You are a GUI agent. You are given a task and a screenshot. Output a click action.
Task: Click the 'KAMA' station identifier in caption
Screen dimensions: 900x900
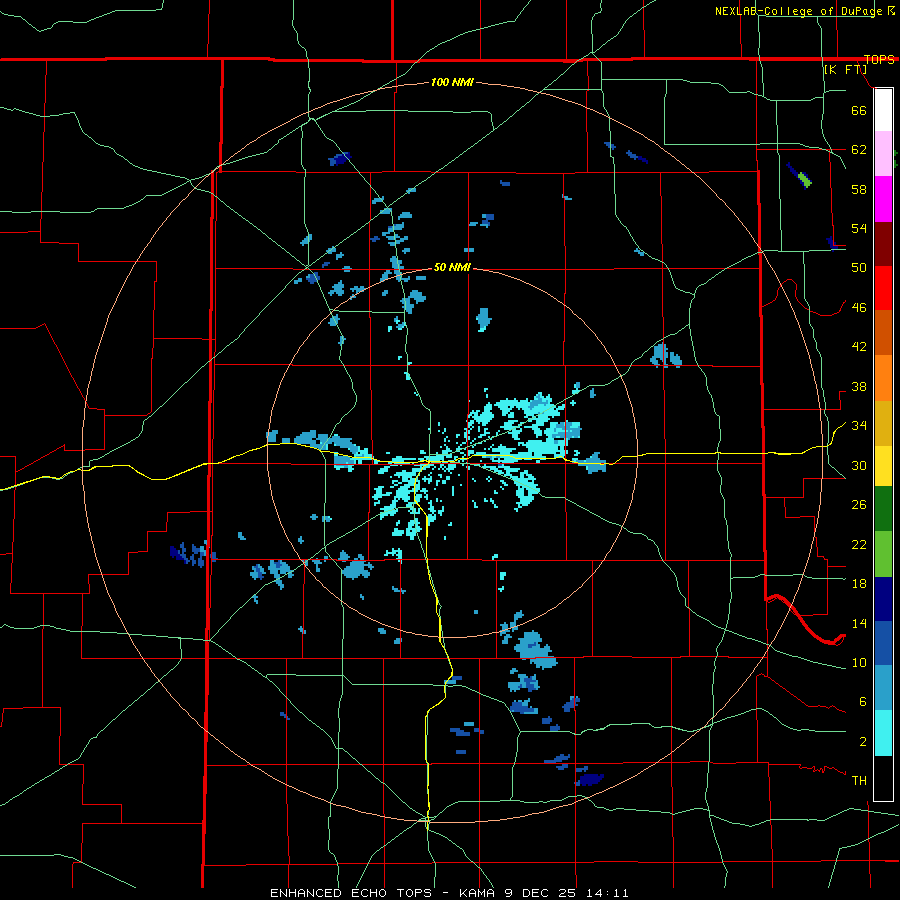pyautogui.click(x=479, y=893)
